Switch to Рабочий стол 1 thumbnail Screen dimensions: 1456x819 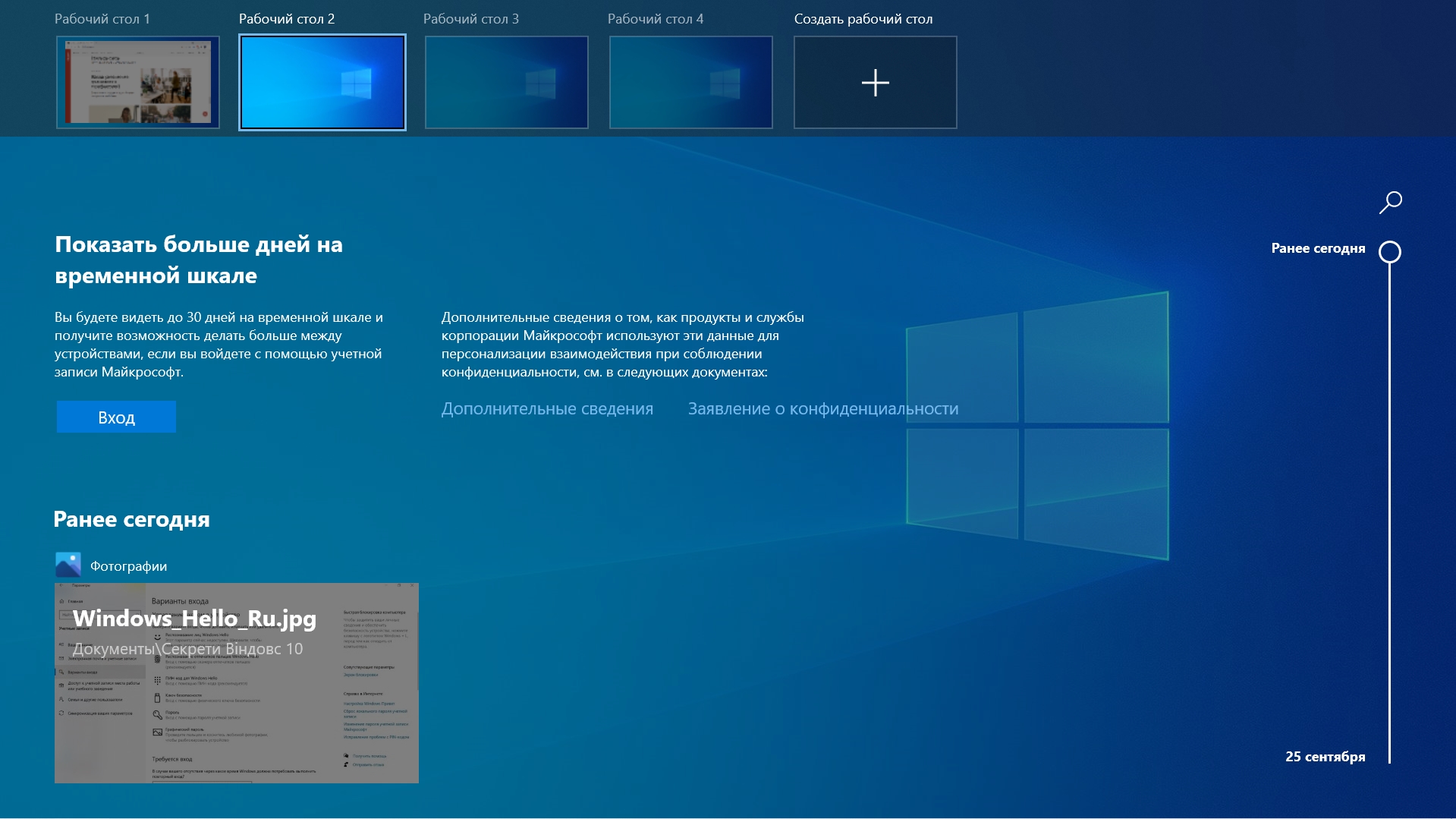138,82
